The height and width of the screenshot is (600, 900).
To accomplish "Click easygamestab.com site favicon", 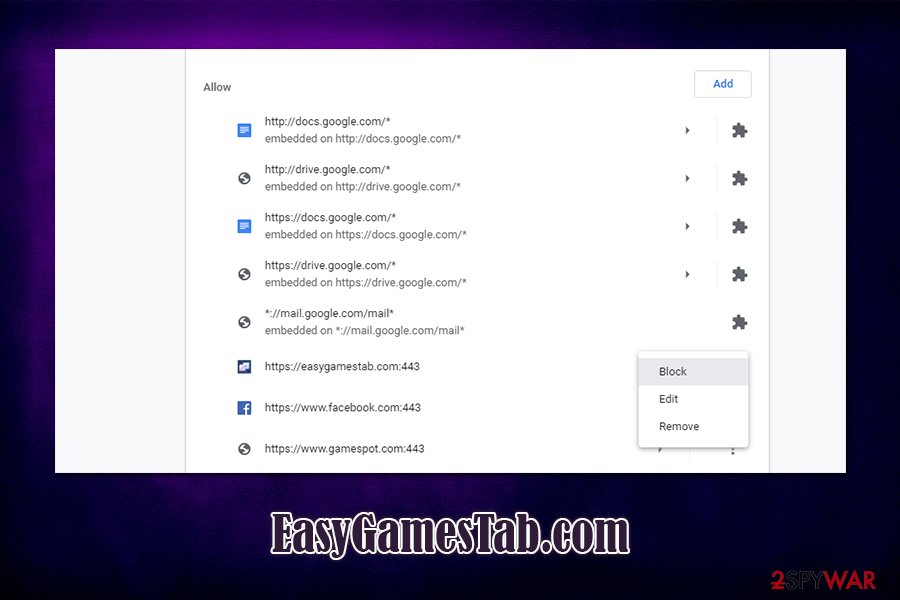I will (x=244, y=366).
